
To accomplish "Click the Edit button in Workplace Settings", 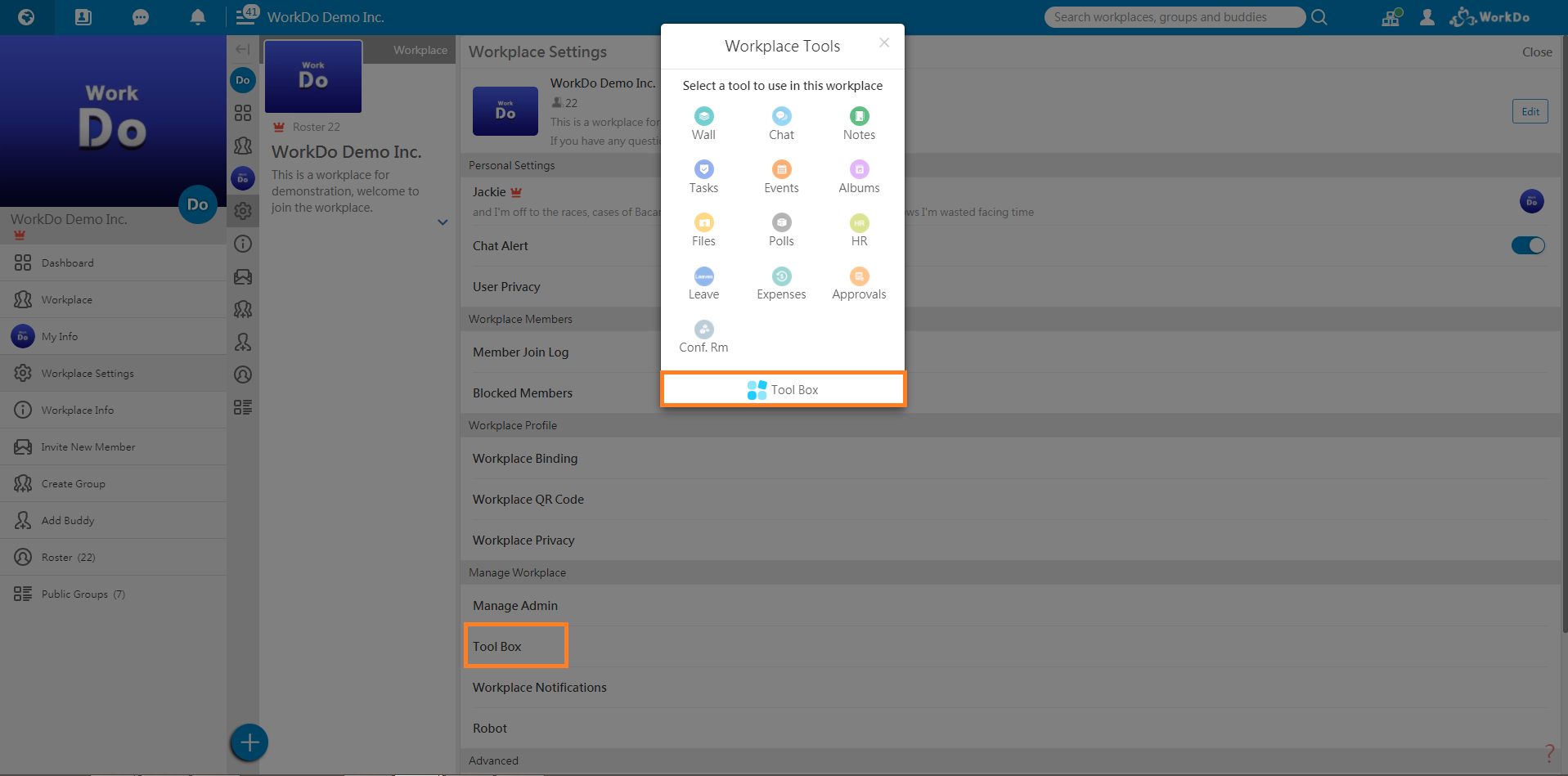I will click(x=1530, y=111).
